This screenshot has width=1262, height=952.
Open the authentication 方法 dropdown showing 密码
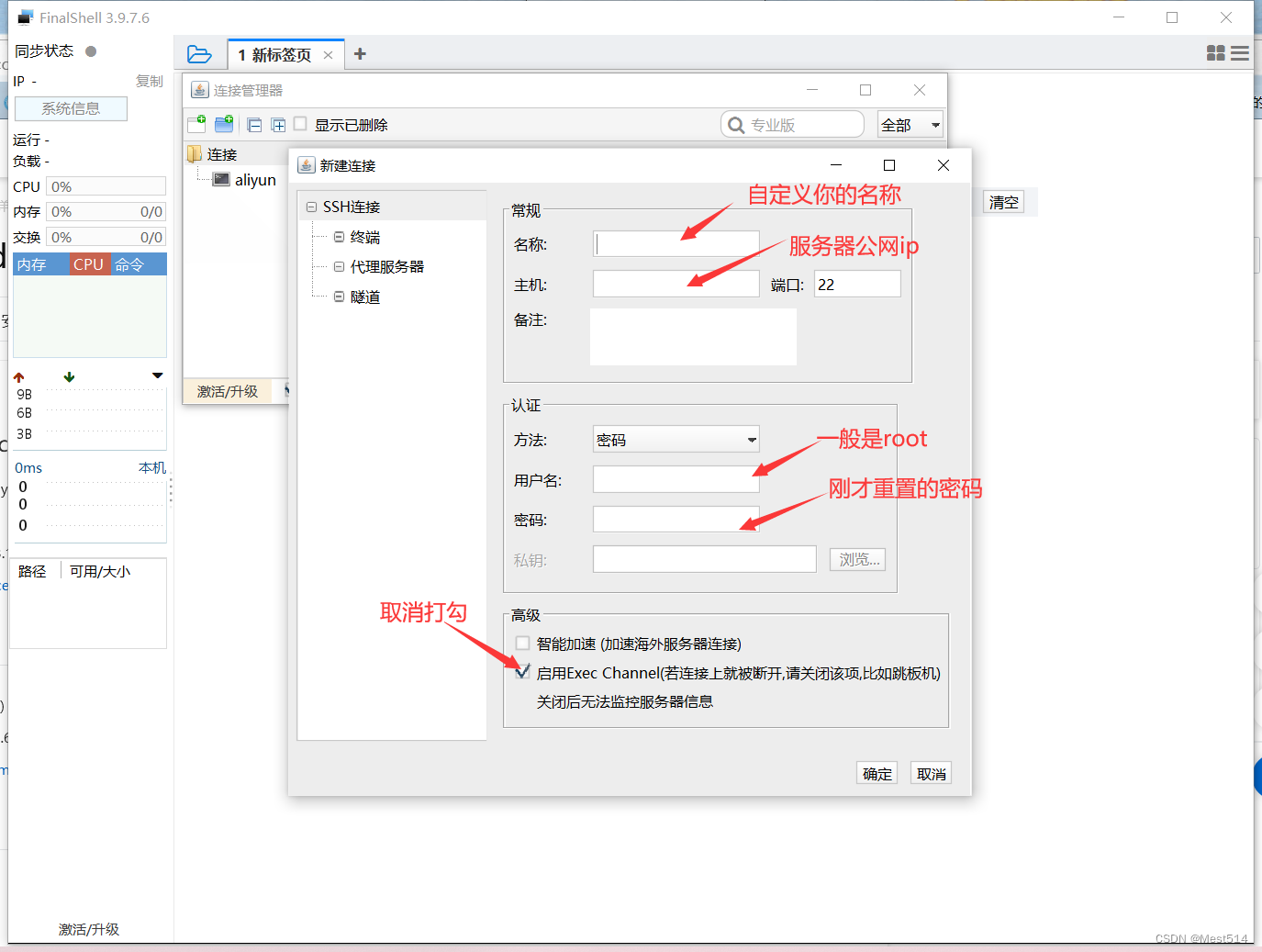[x=676, y=439]
